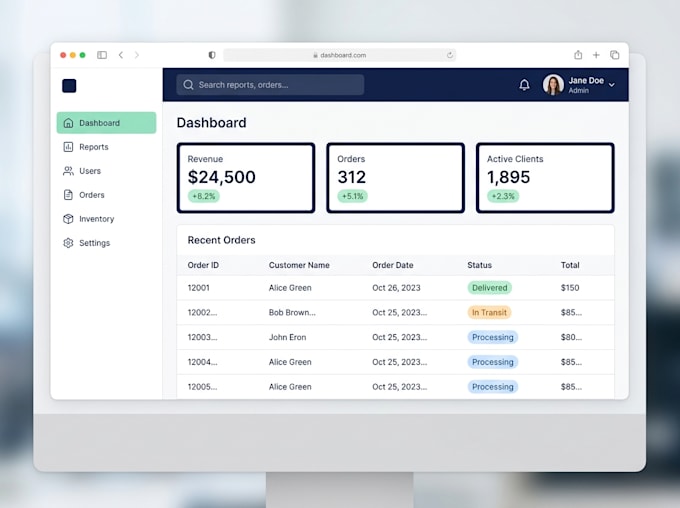Click customer John Eron
This screenshot has width=680, height=508.
point(287,337)
